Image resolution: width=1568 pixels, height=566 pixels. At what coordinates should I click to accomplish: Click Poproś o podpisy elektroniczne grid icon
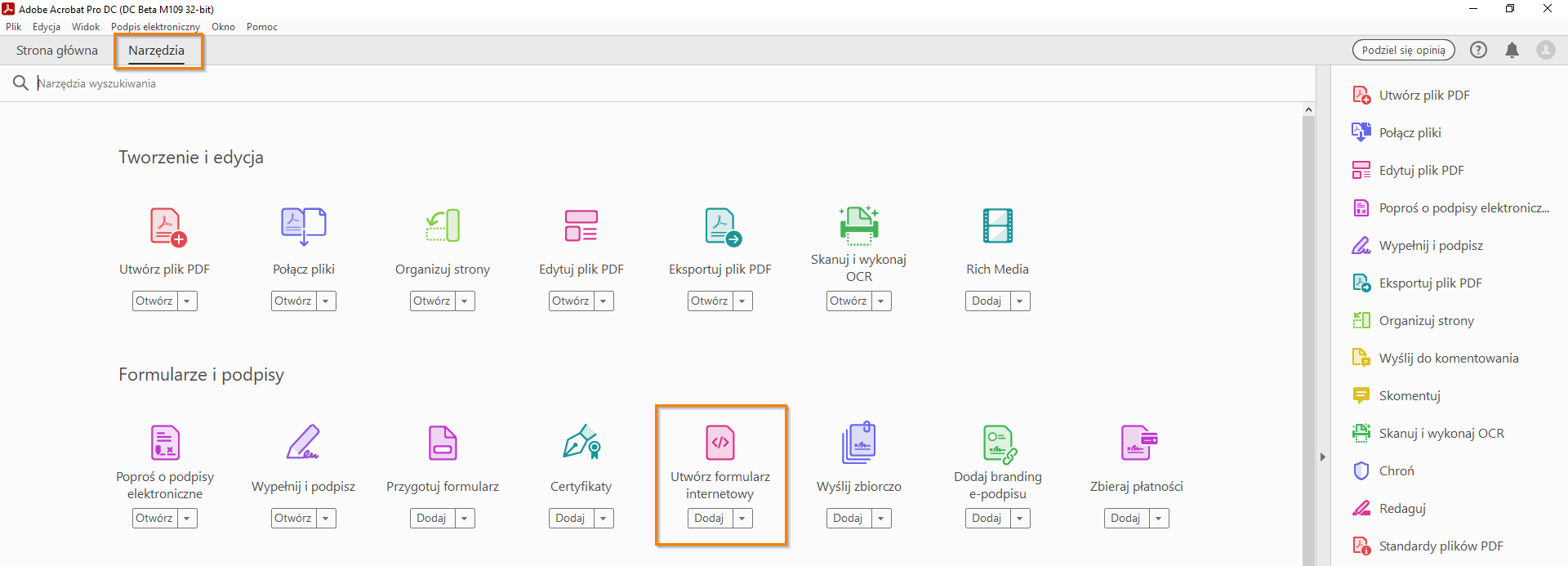(165, 443)
